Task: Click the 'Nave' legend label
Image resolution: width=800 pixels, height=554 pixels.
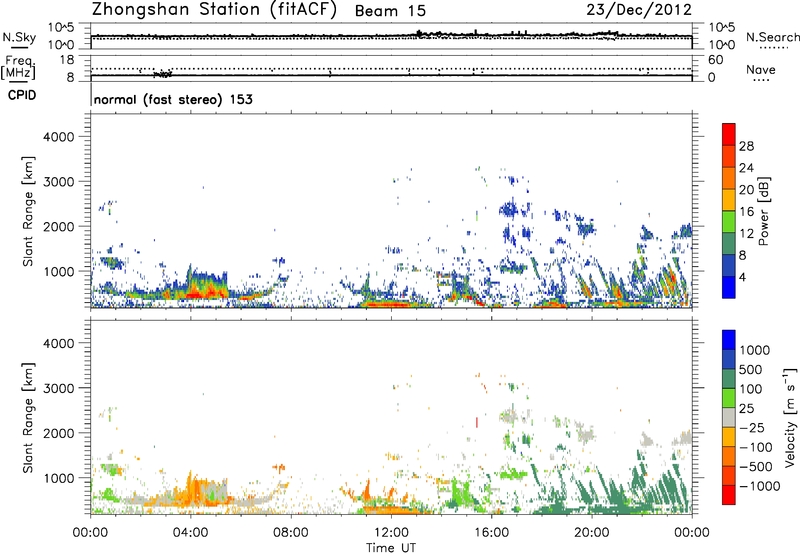Action: click(x=761, y=69)
